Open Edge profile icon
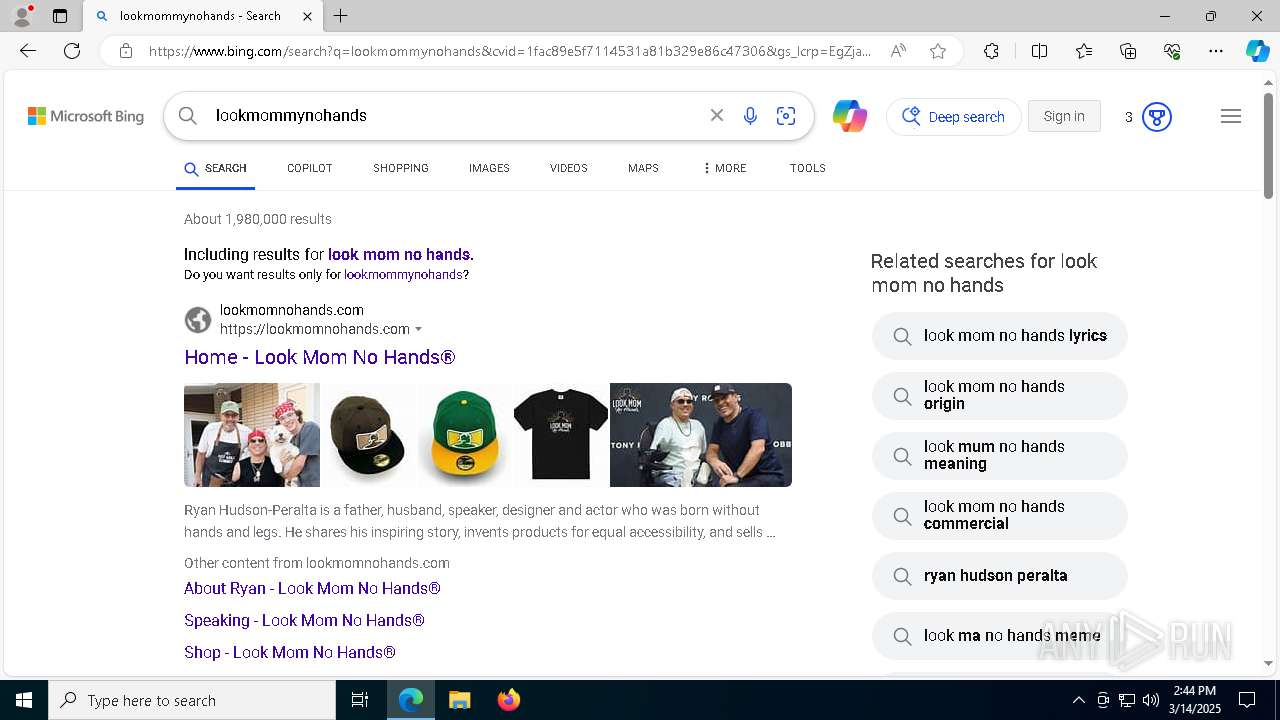This screenshot has height=720, width=1280. (22, 16)
